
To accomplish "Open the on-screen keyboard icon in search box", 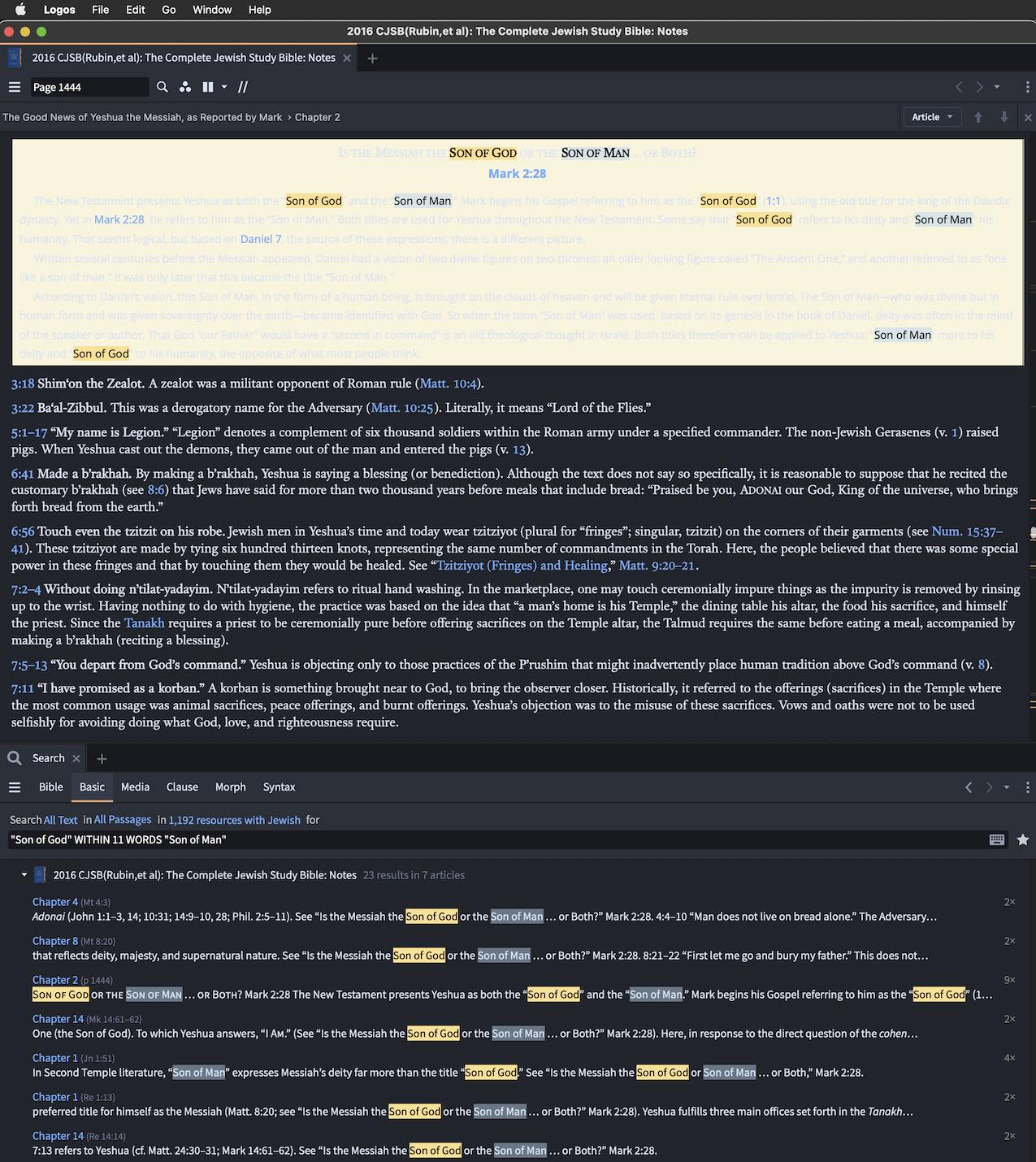I will point(997,839).
